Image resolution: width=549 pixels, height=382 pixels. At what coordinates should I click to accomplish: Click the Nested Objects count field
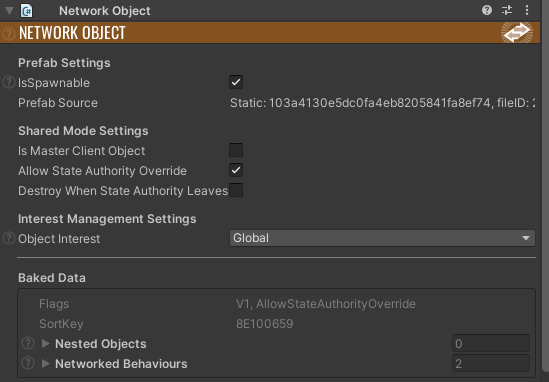pyautogui.click(x=491, y=343)
